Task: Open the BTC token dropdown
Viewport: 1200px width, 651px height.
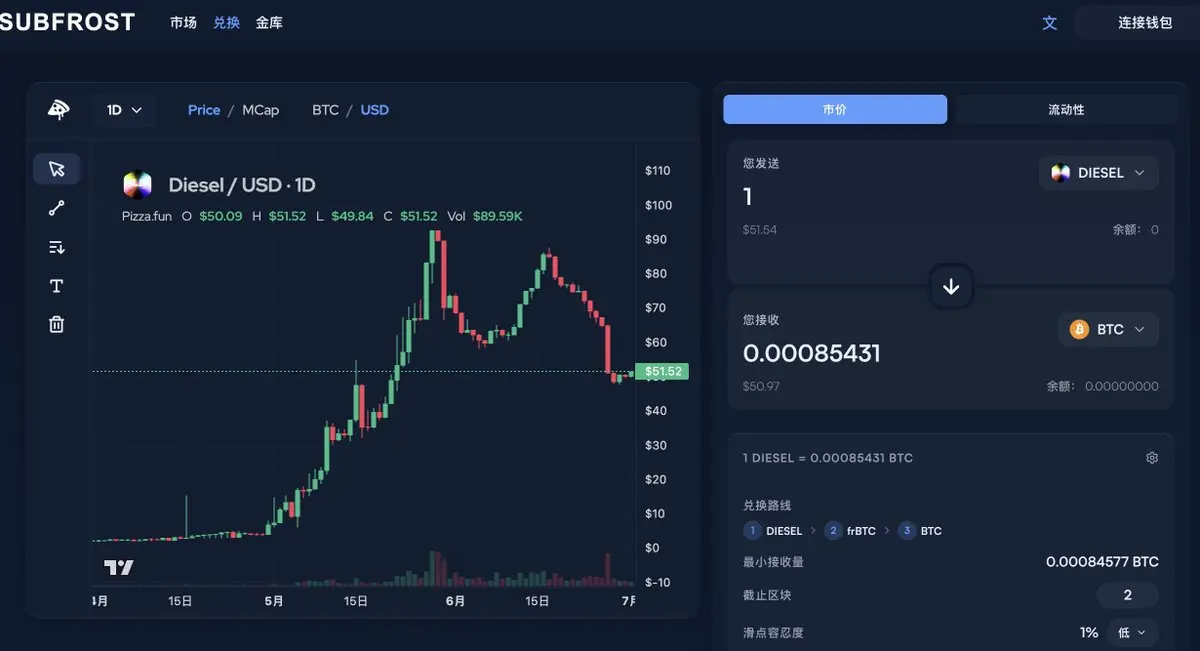Action: pyautogui.click(x=1108, y=329)
